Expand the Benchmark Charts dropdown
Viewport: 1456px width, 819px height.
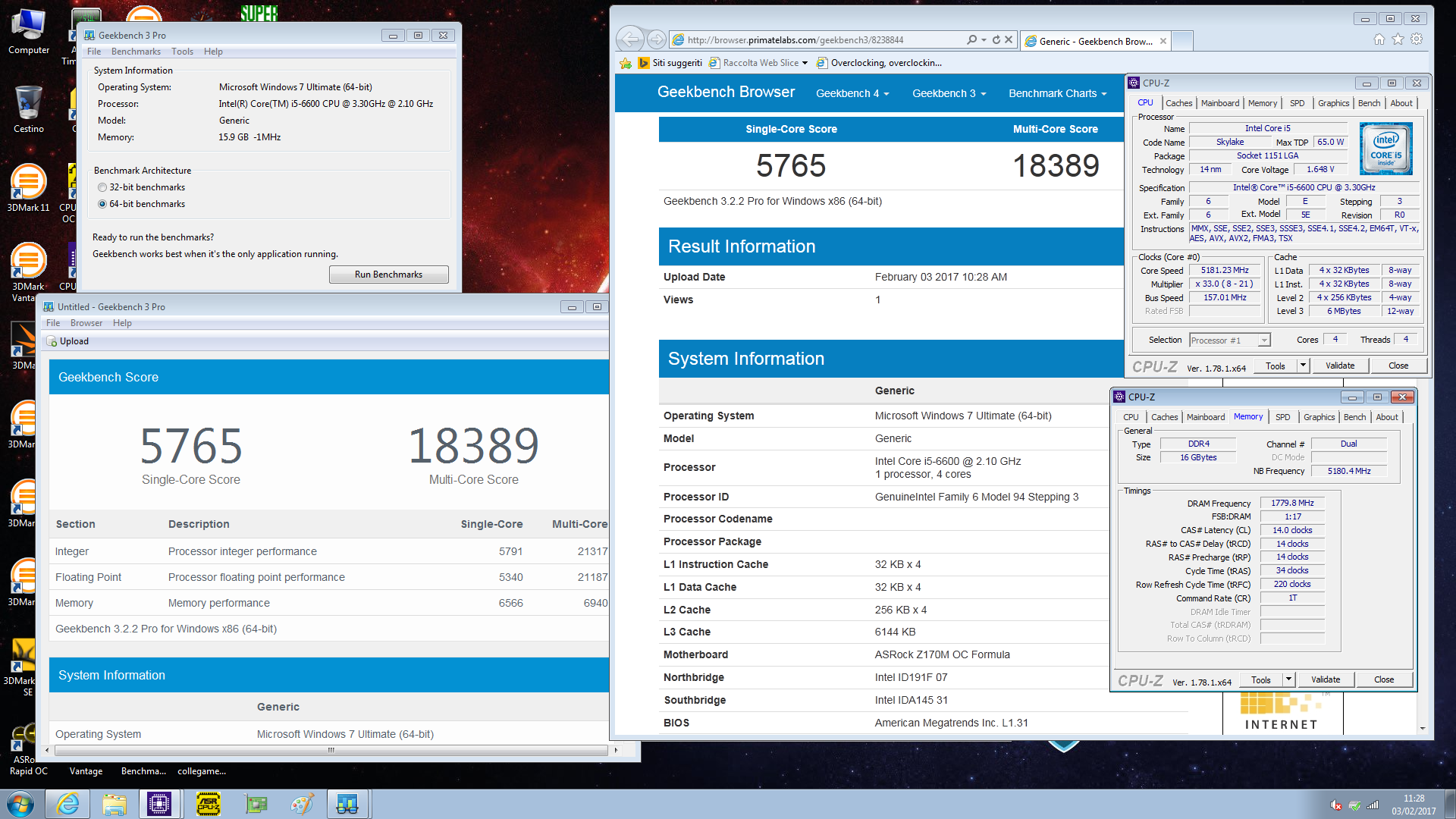pyautogui.click(x=1057, y=93)
